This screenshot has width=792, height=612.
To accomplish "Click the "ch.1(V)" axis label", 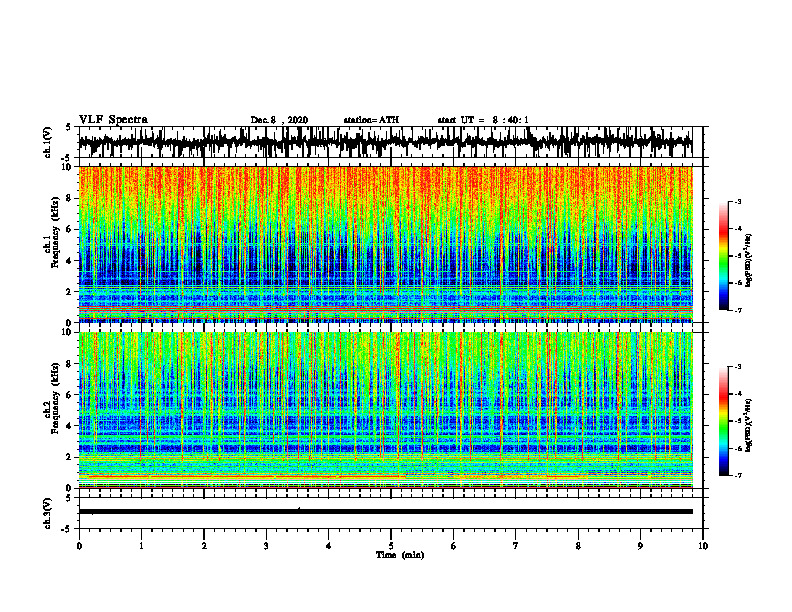I will [x=47, y=142].
